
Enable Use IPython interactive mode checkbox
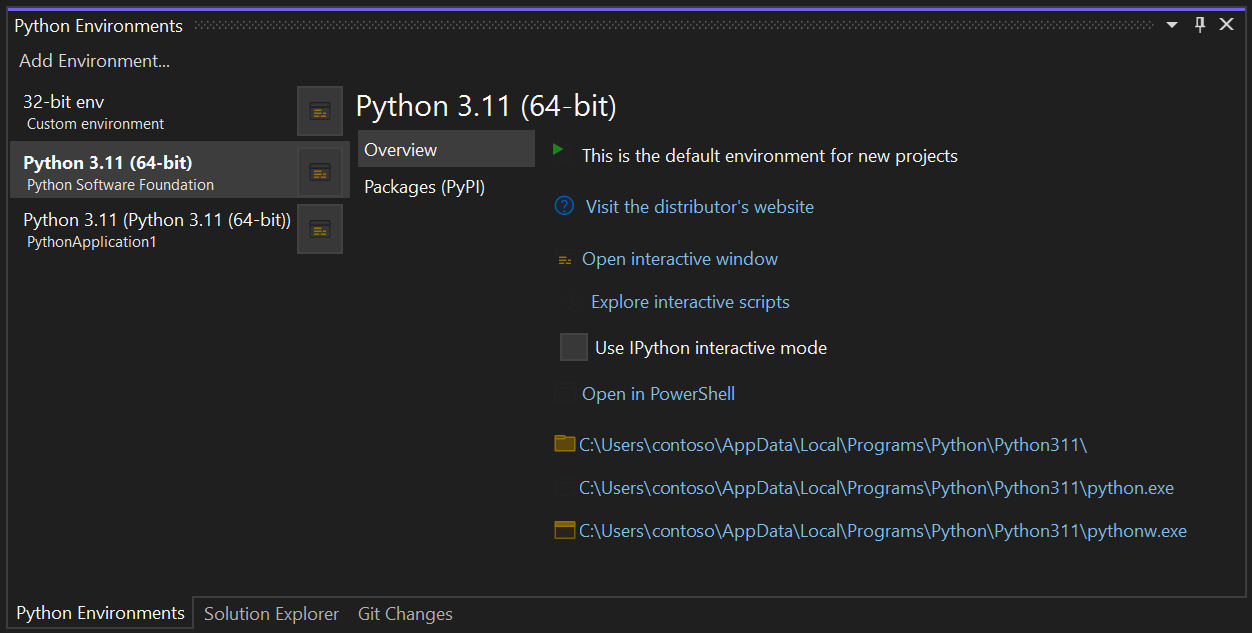click(x=574, y=347)
